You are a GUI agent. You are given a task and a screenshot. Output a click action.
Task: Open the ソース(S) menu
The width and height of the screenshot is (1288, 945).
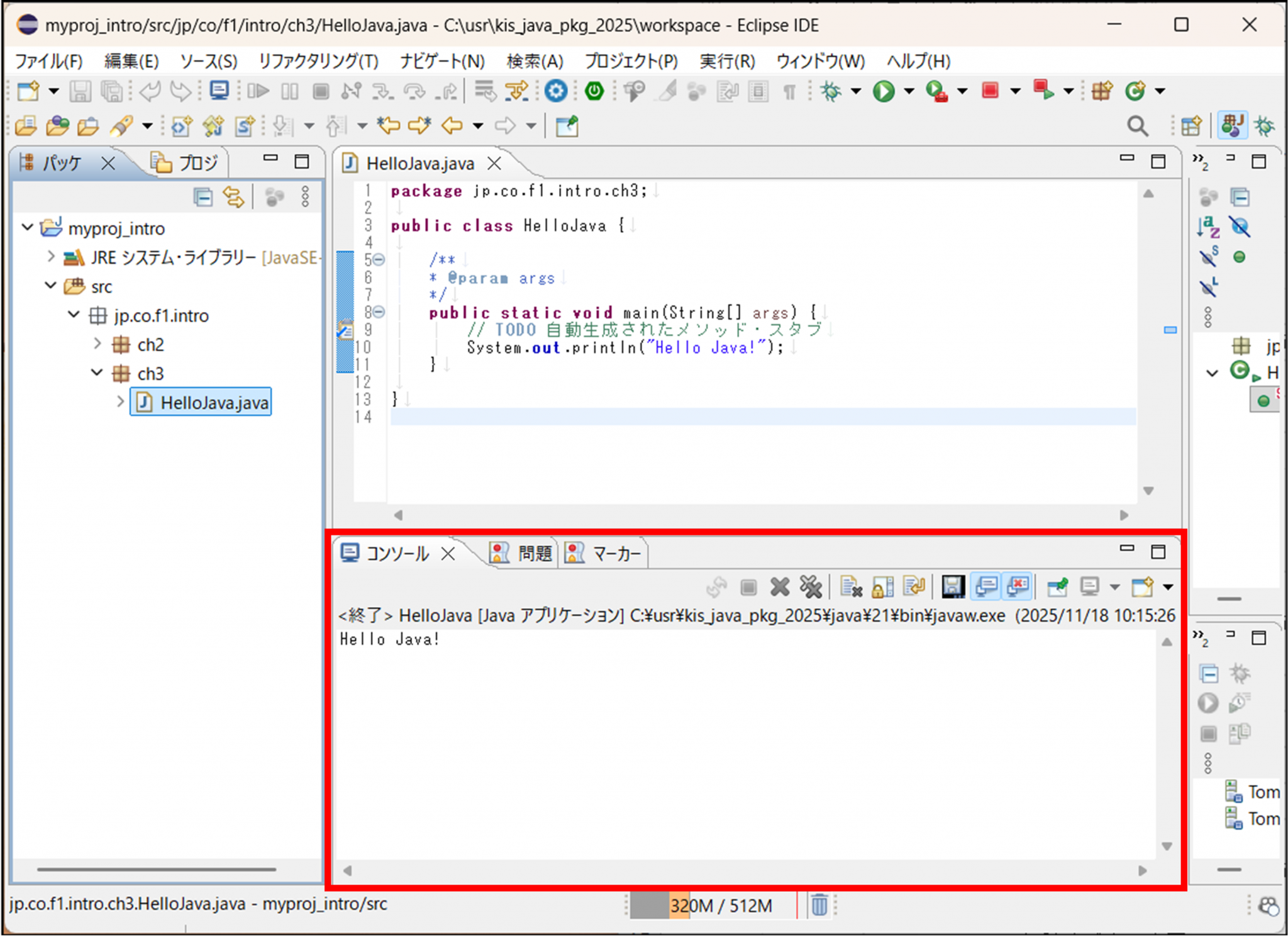(208, 61)
